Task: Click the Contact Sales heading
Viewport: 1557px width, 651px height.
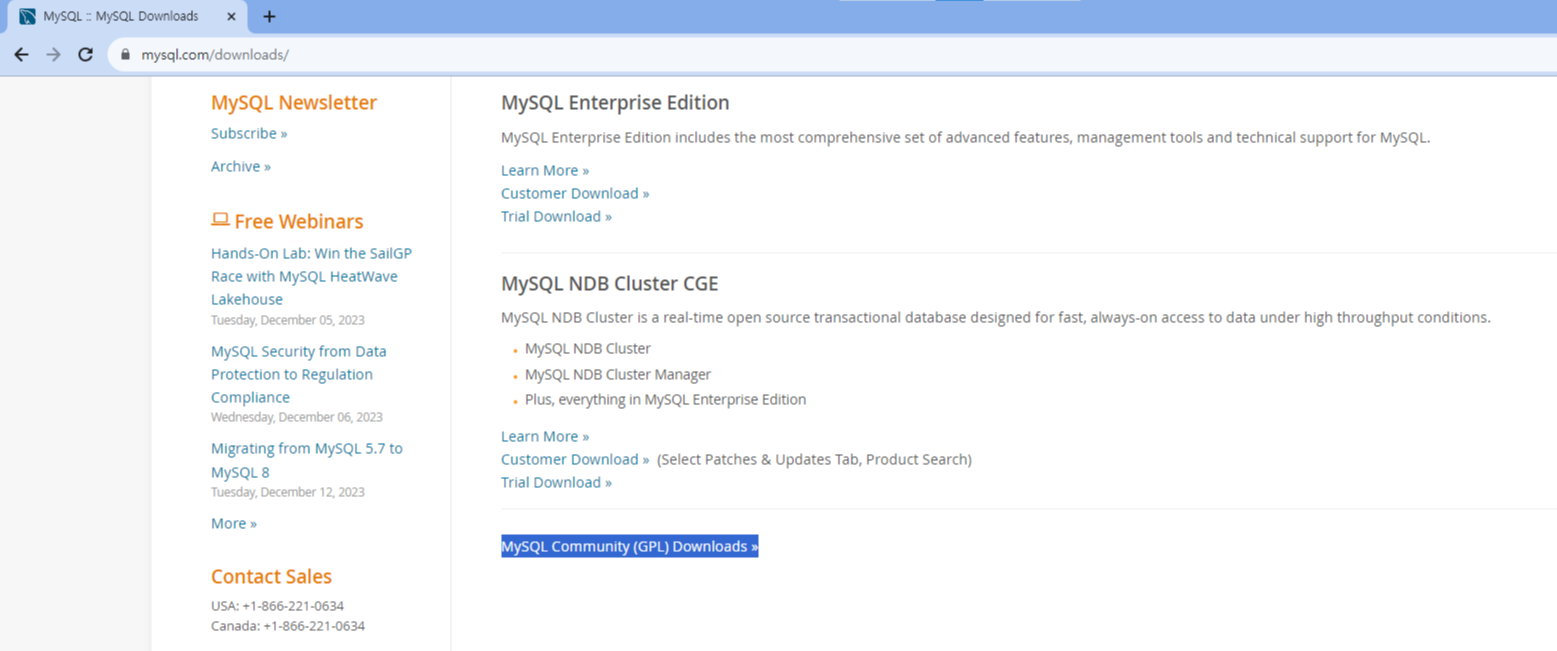Action: coord(271,576)
